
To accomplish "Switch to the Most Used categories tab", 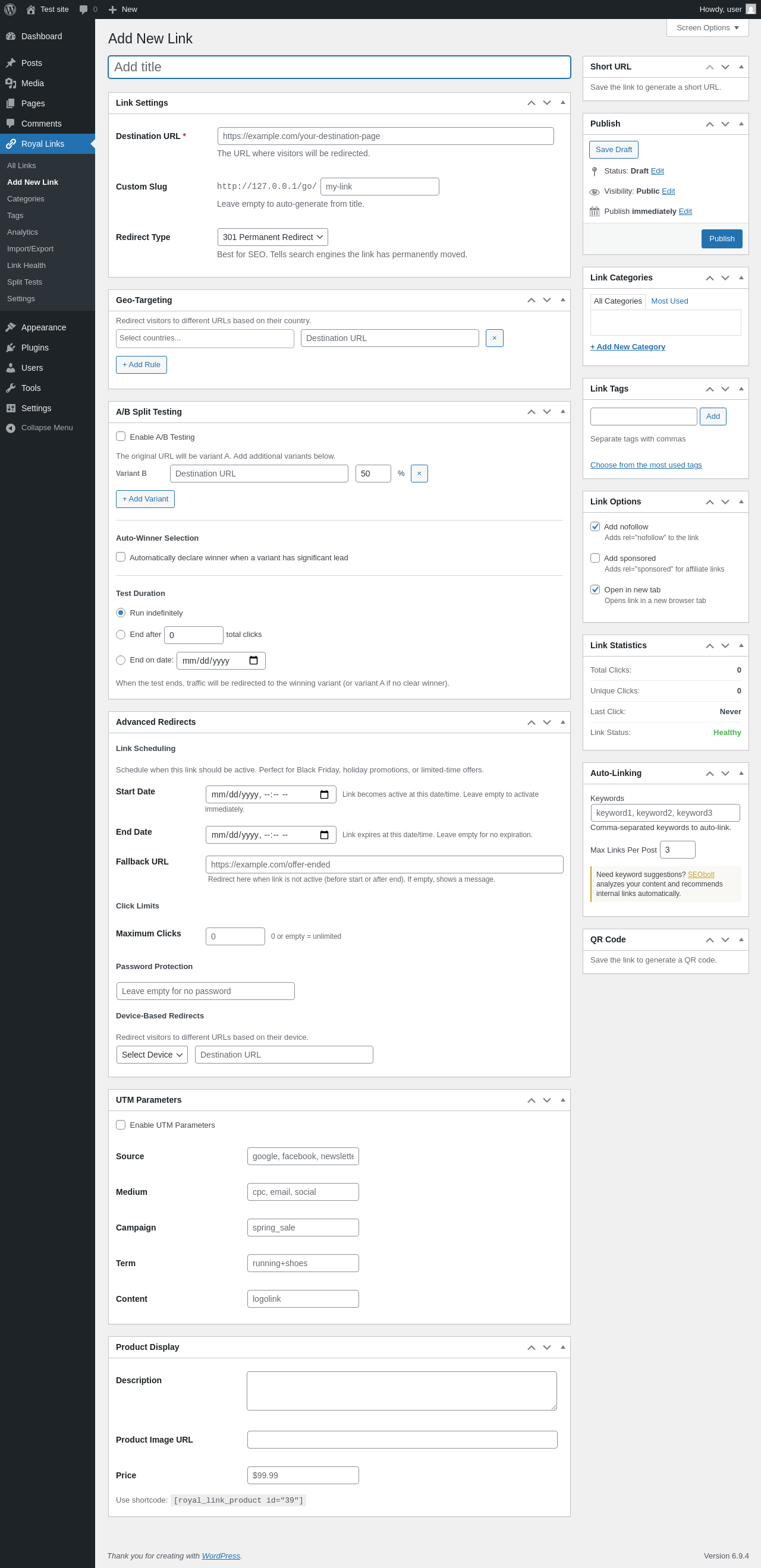I will [x=669, y=301].
